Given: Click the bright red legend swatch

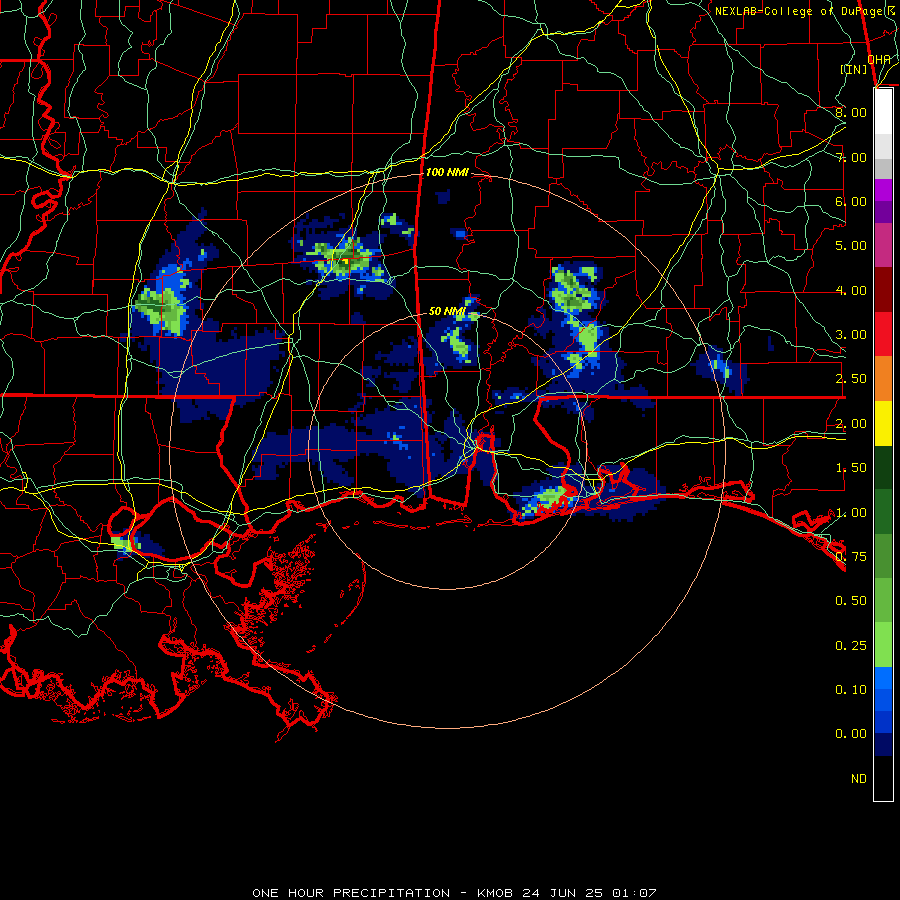Looking at the screenshot, I should pos(883,334).
